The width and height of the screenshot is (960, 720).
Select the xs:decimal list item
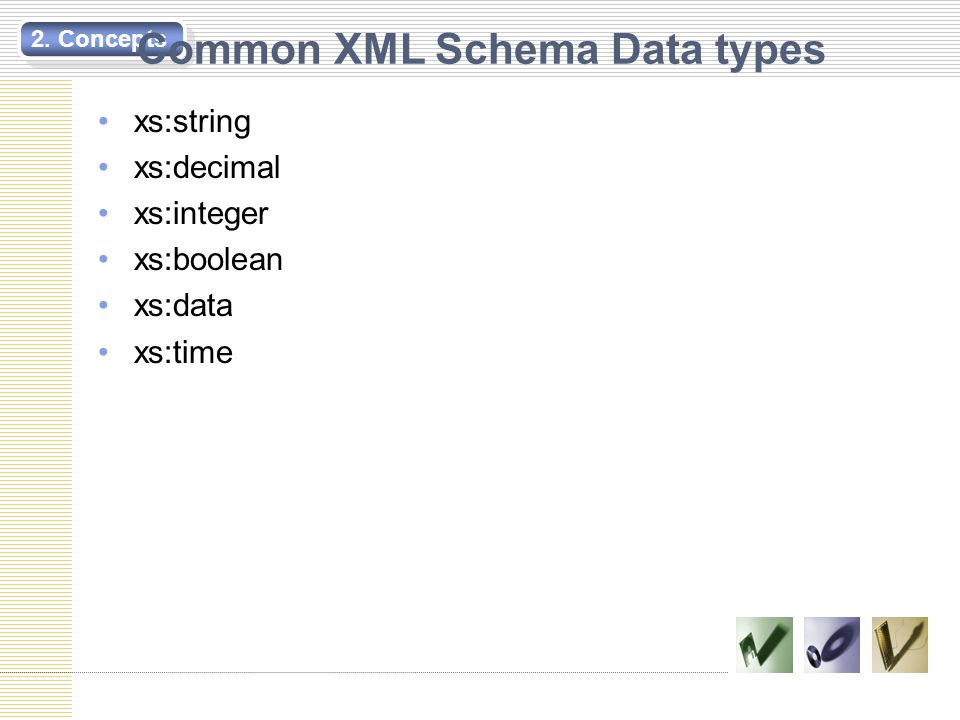coord(207,168)
